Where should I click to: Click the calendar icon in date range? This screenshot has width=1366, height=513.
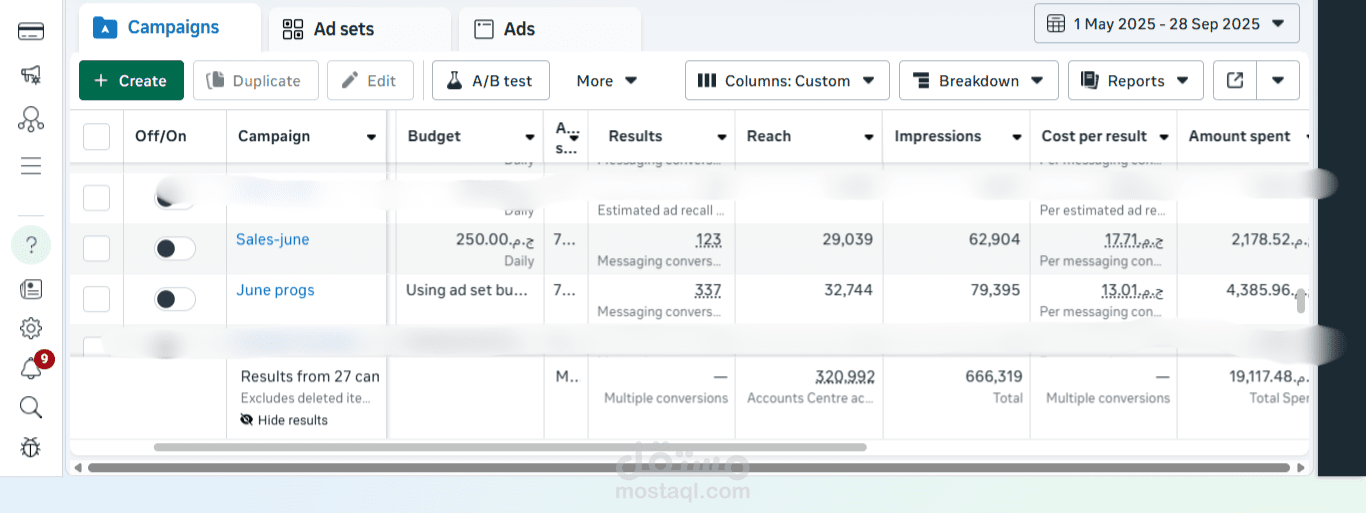[x=1056, y=24]
